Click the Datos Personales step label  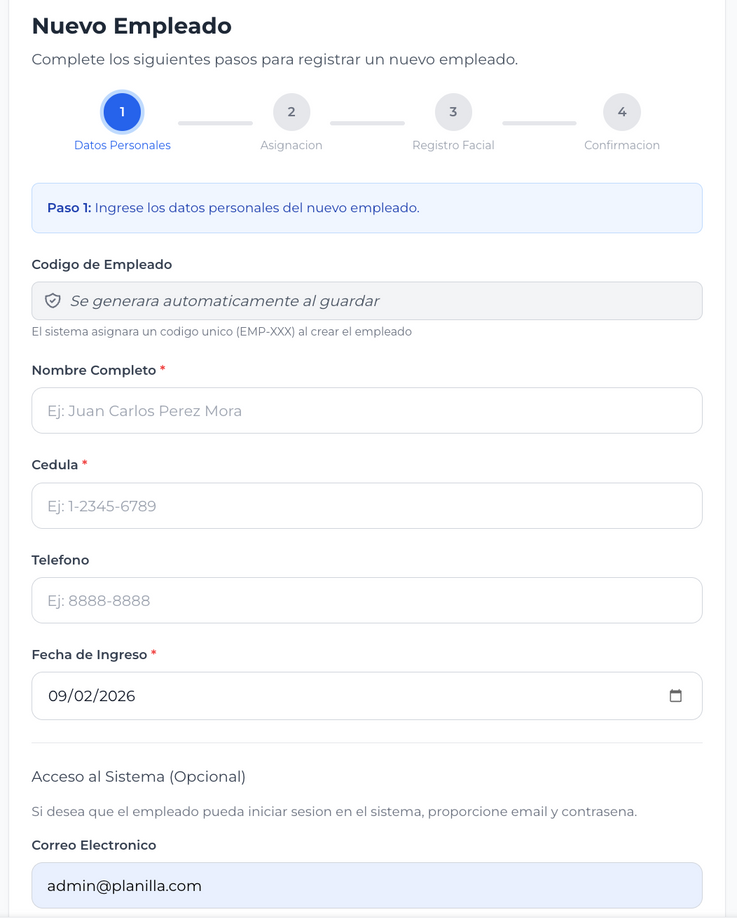pos(122,145)
